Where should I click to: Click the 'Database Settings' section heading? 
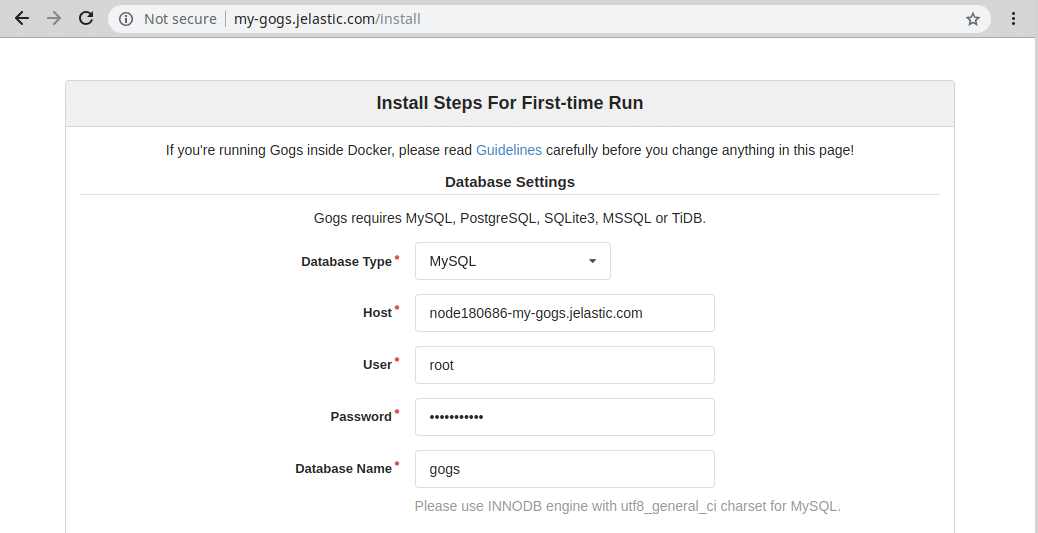tap(510, 182)
